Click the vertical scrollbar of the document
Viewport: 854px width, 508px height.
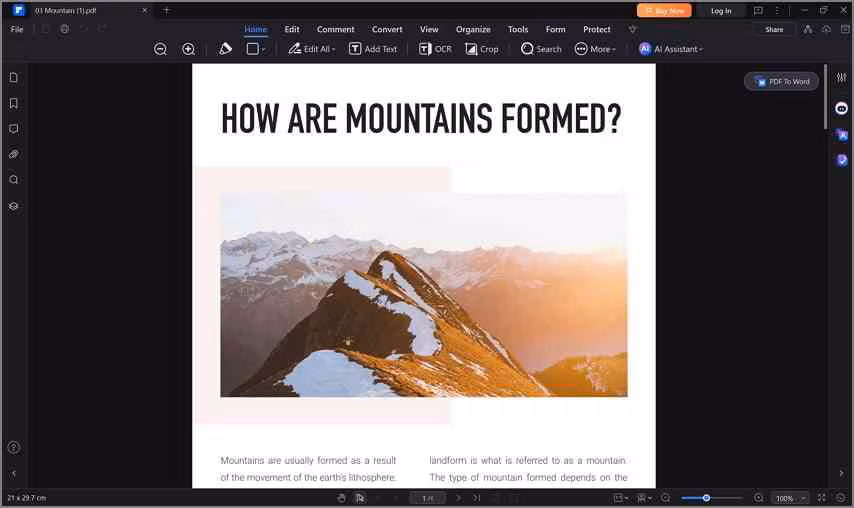point(826,97)
